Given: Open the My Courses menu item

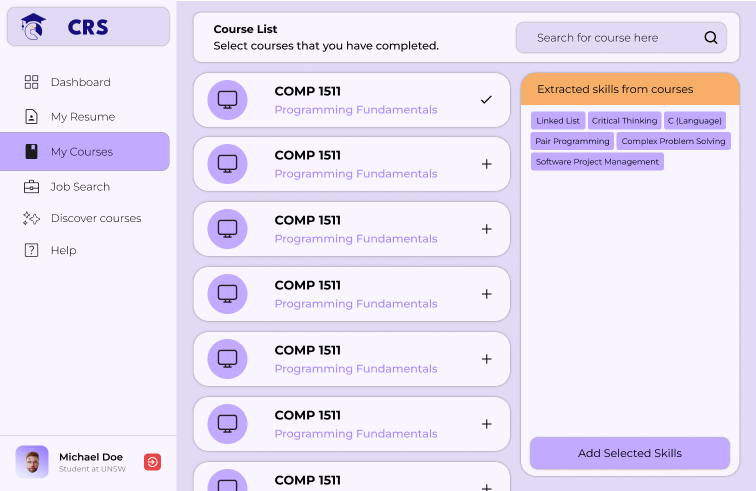Looking at the screenshot, I should 85,152.
